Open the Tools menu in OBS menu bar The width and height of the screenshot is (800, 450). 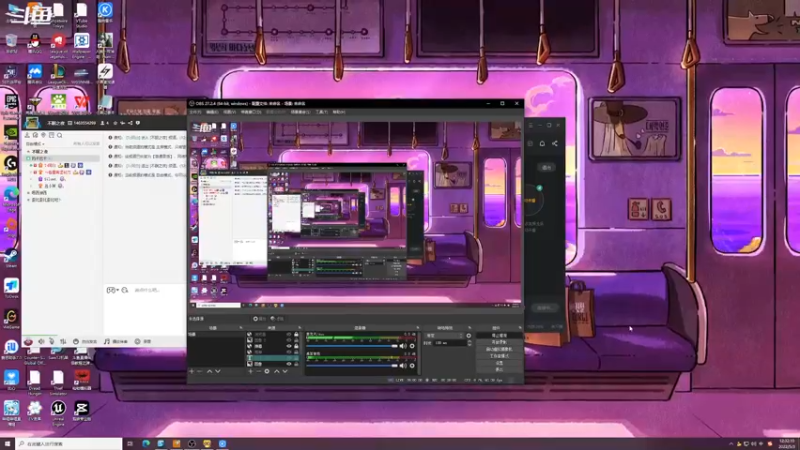pos(321,112)
